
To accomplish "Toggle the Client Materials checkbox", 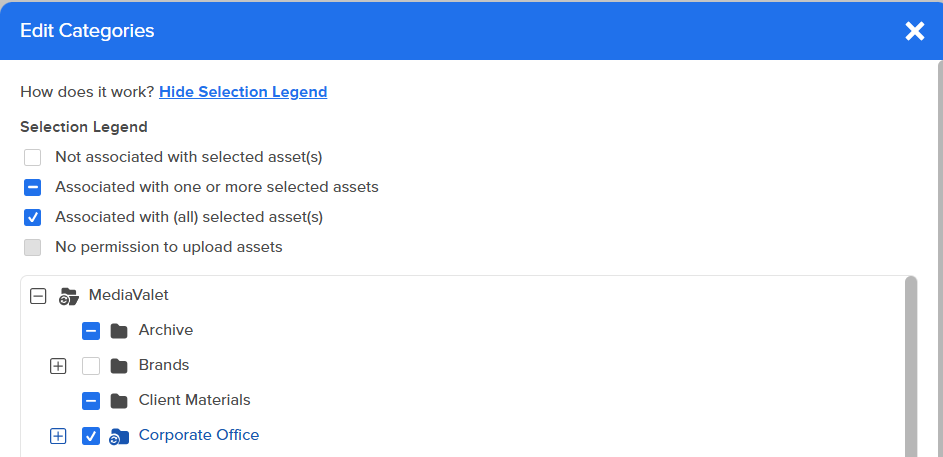I will click(x=91, y=400).
